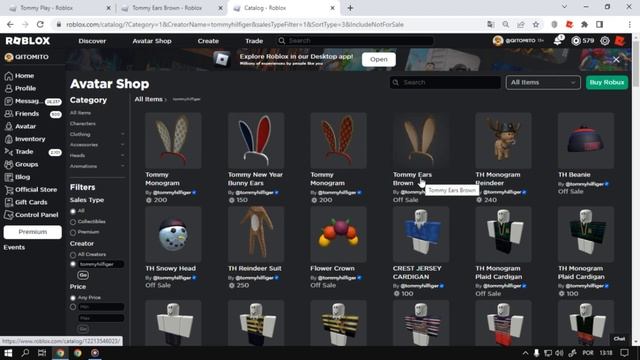Open the Home sidebar icon

pos(9,76)
